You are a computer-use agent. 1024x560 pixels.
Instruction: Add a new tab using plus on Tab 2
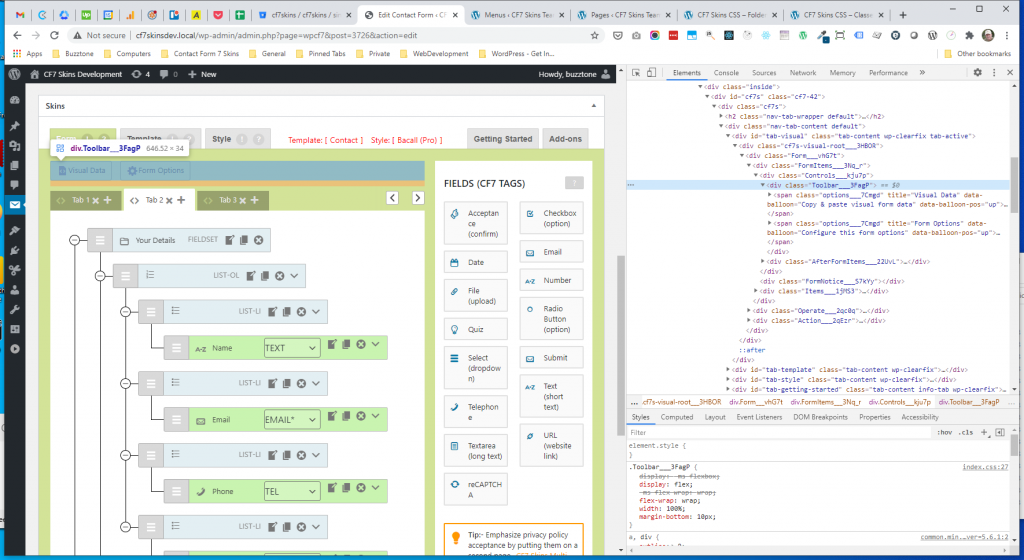(x=181, y=201)
